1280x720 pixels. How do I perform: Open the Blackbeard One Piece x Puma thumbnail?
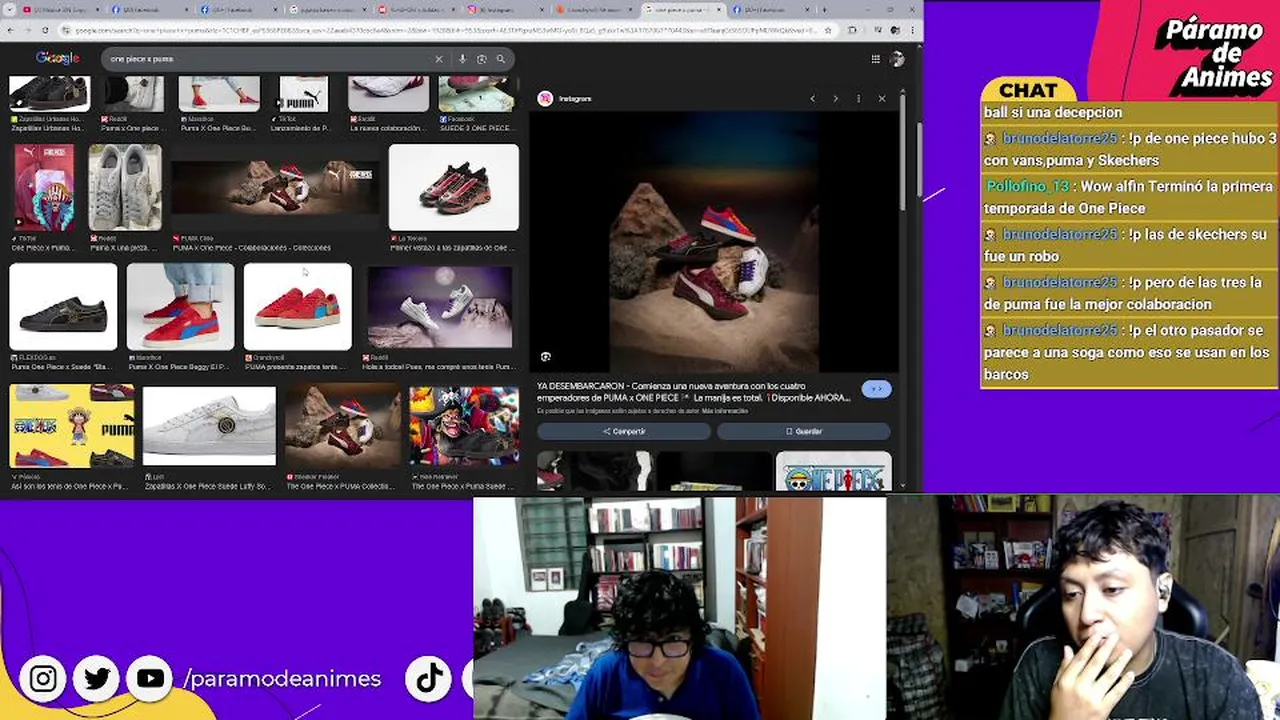click(x=464, y=426)
